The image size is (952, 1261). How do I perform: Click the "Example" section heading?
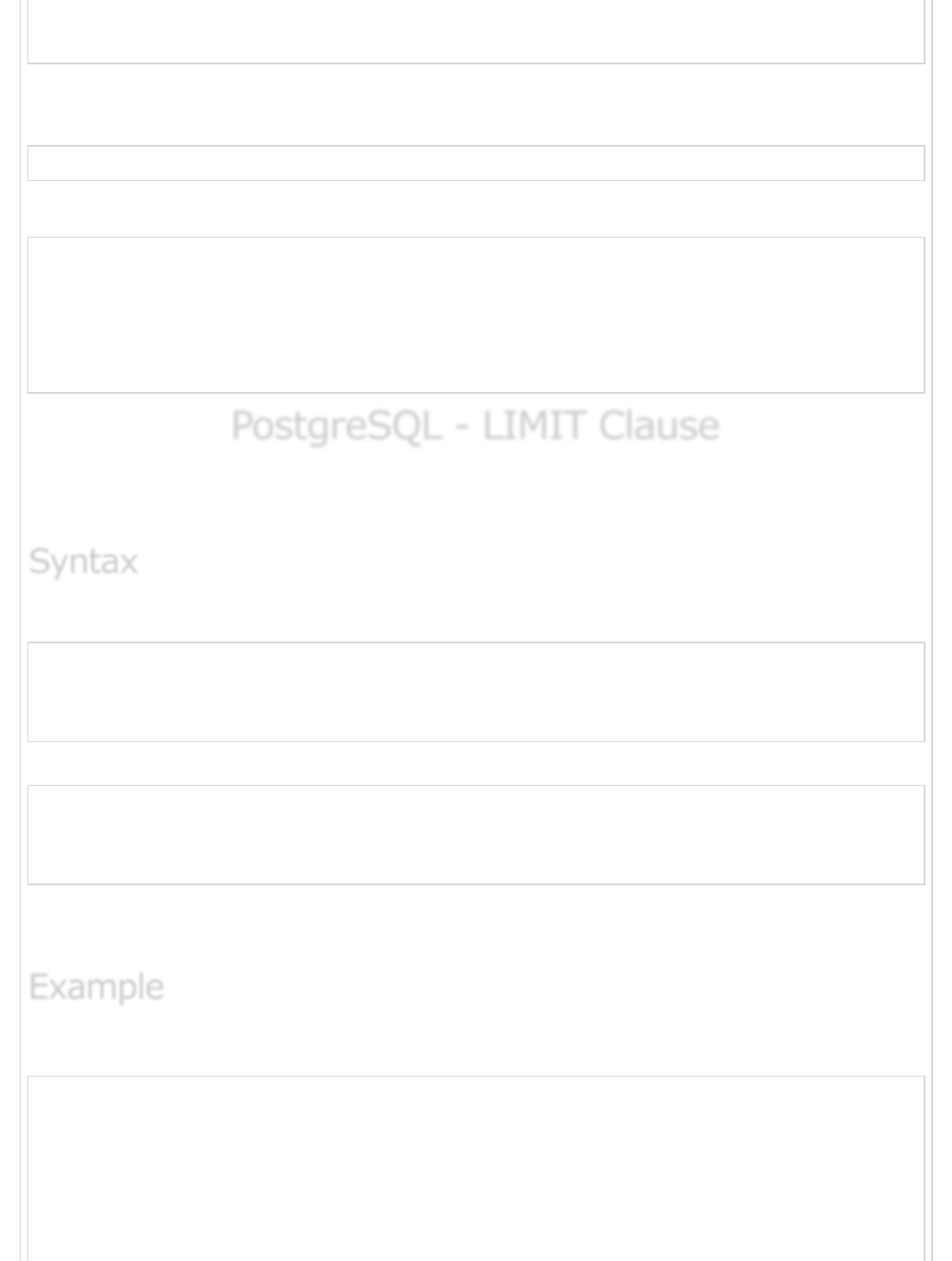coord(96,987)
